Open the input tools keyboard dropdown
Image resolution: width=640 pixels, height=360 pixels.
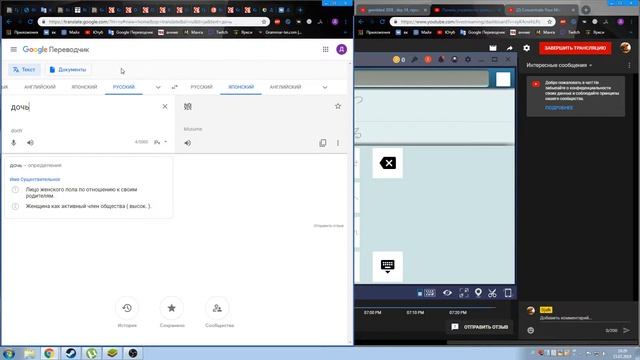point(160,142)
